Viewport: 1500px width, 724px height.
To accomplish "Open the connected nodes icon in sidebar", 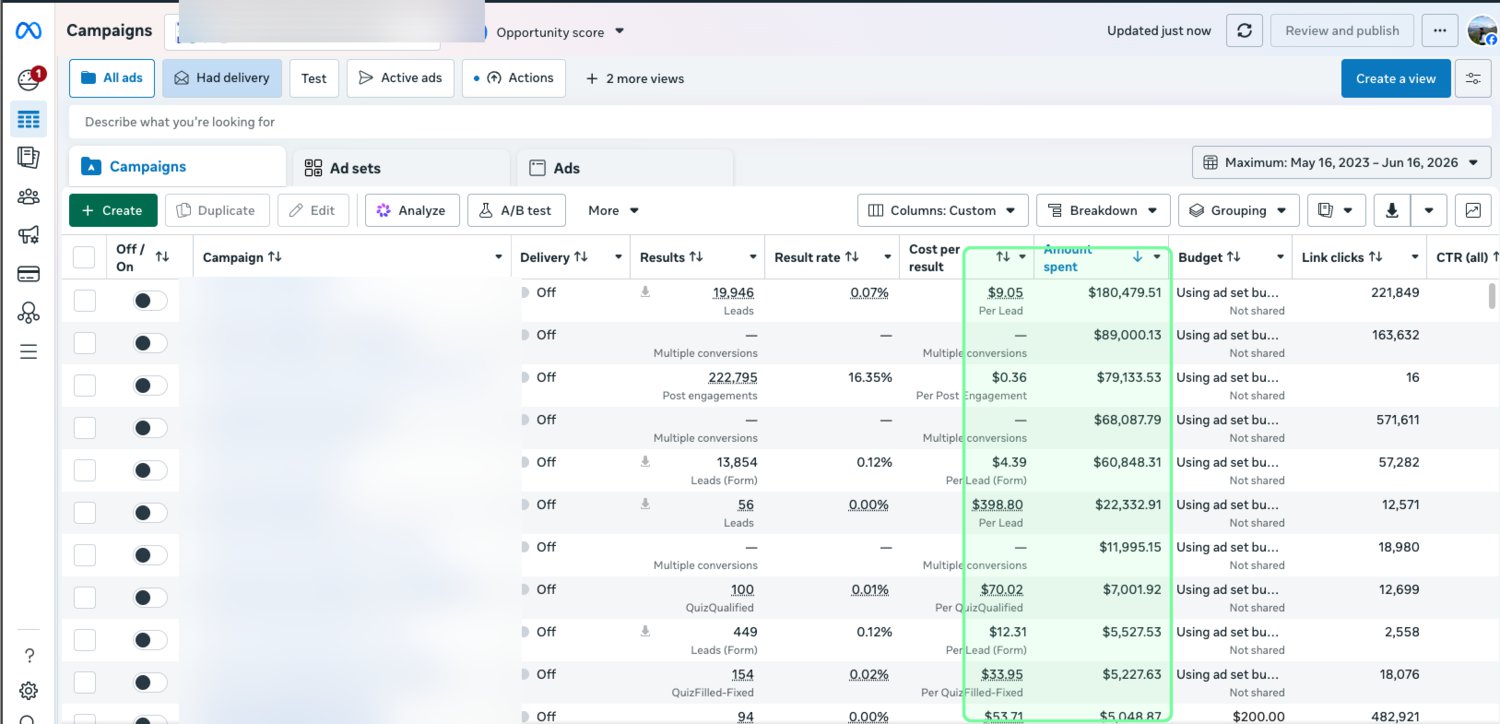I will point(28,312).
